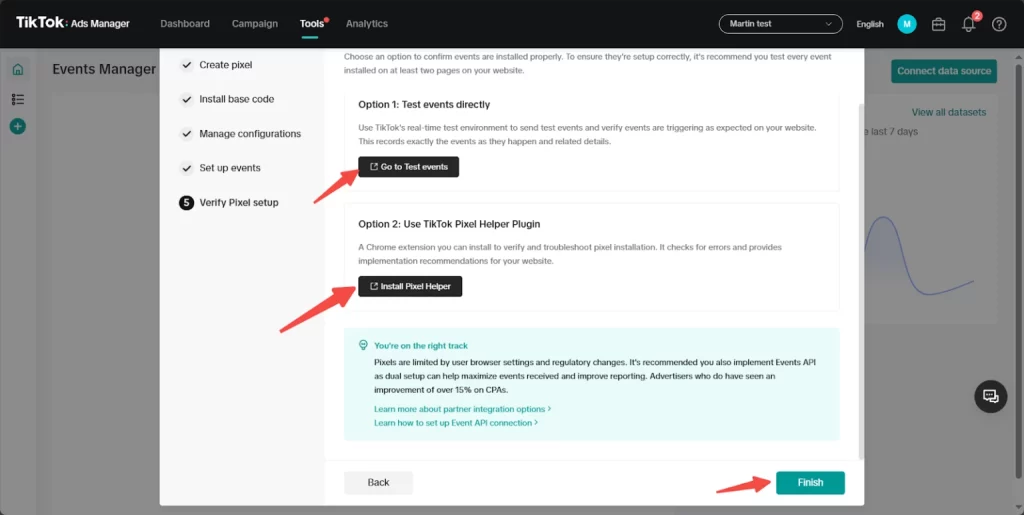This screenshot has width=1024, height=515.
Task: Open the briefcase business center icon
Action: click(938, 24)
